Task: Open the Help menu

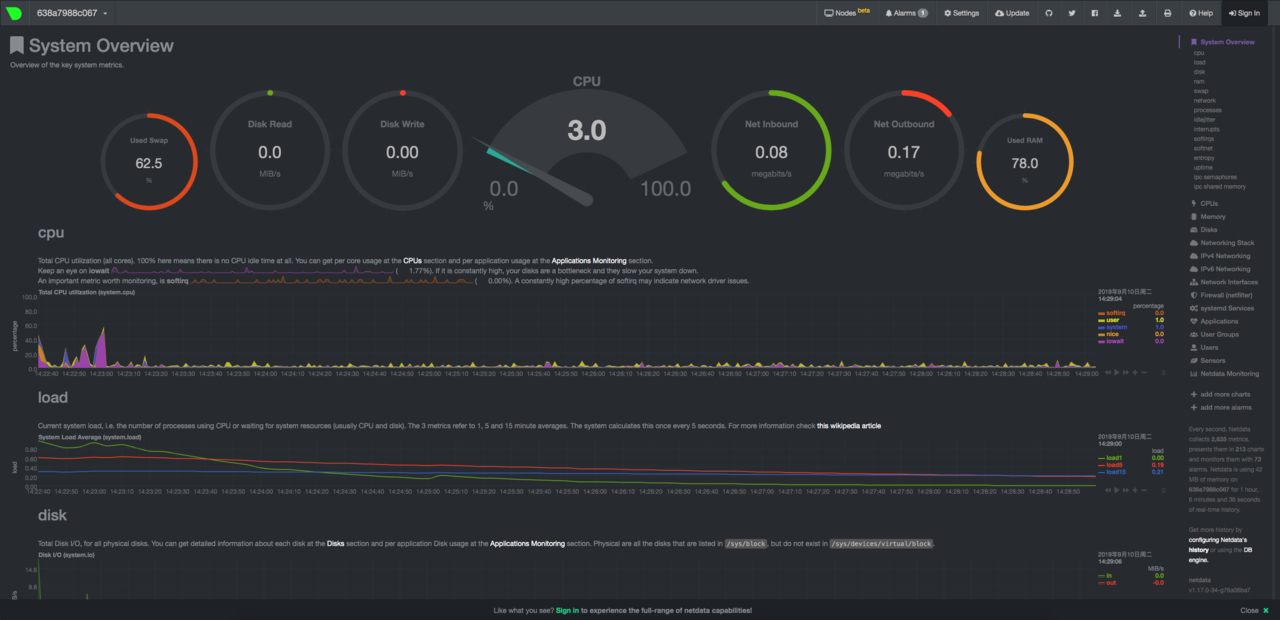Action: click(1201, 13)
